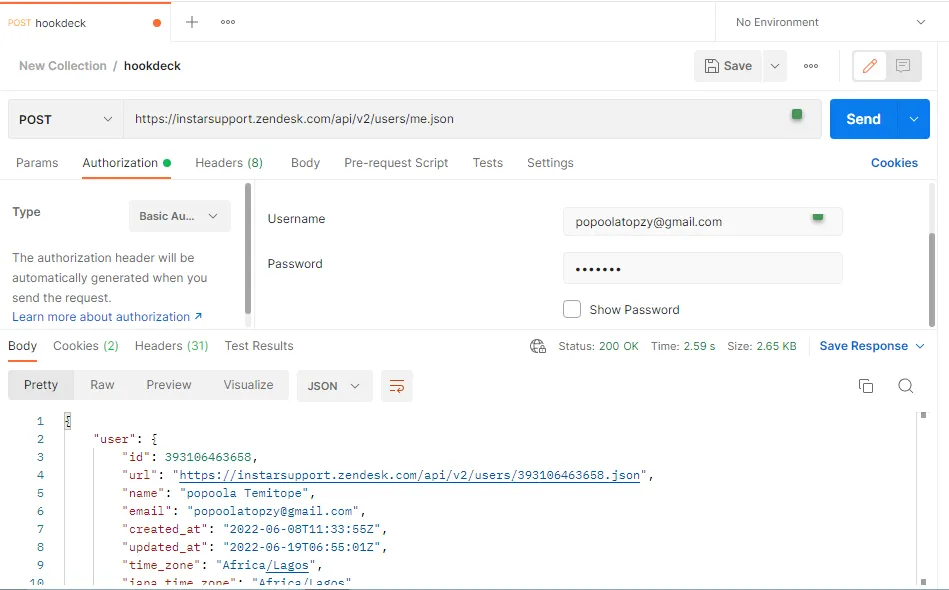This screenshot has height=590, width=949.
Task: Open the Basic Auth type dropdown
Action: [x=179, y=216]
